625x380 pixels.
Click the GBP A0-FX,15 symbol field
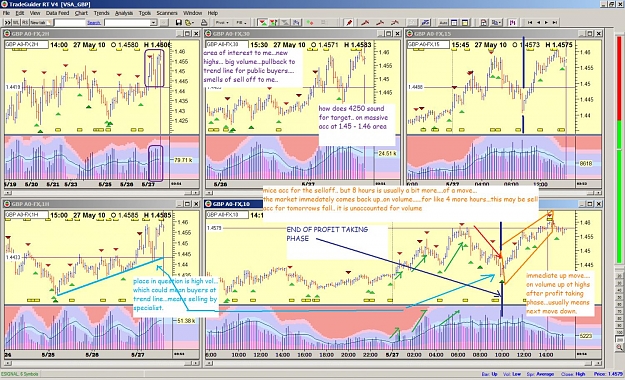pos(428,45)
